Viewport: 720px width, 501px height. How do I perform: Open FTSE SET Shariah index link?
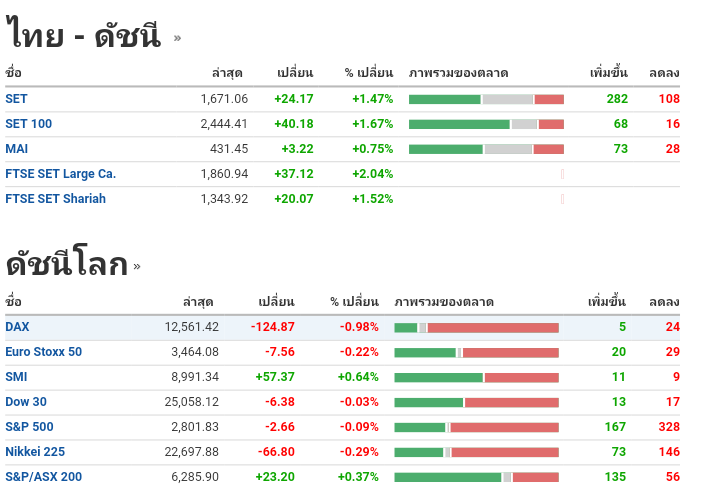pyautogui.click(x=55, y=199)
